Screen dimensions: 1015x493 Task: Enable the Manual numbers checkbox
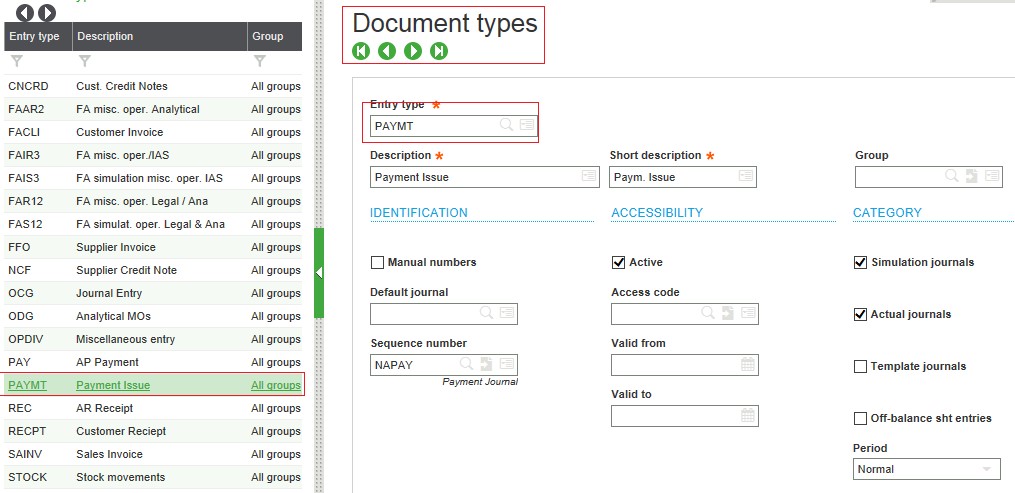378,263
